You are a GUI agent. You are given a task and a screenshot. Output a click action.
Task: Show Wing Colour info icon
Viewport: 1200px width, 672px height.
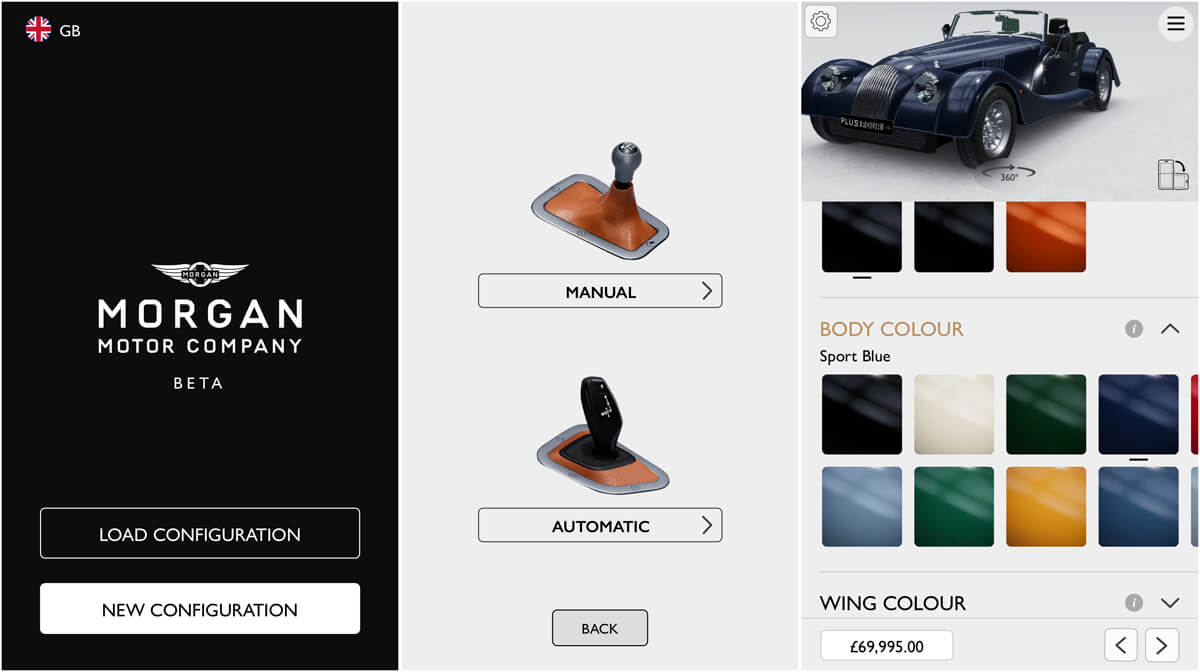1133,603
